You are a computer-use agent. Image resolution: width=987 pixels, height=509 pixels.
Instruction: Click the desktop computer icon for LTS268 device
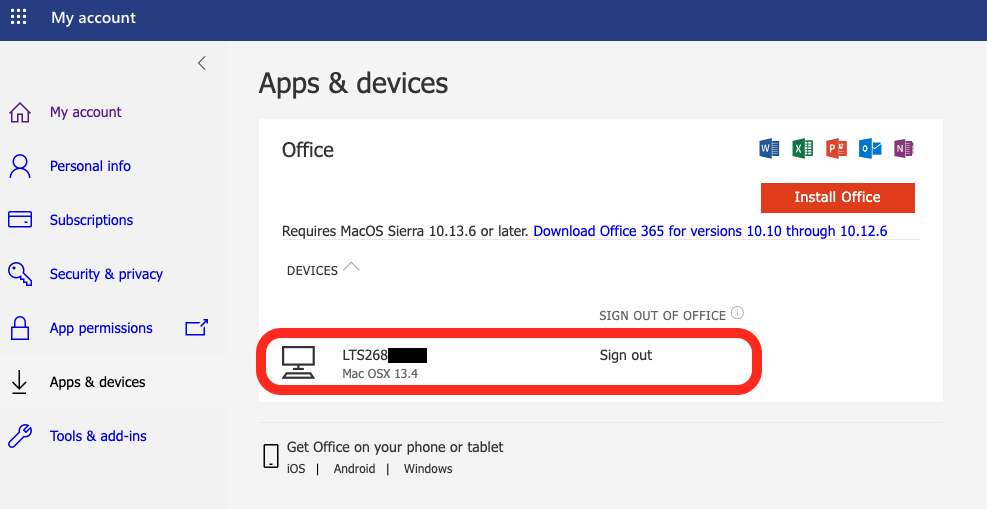point(298,362)
